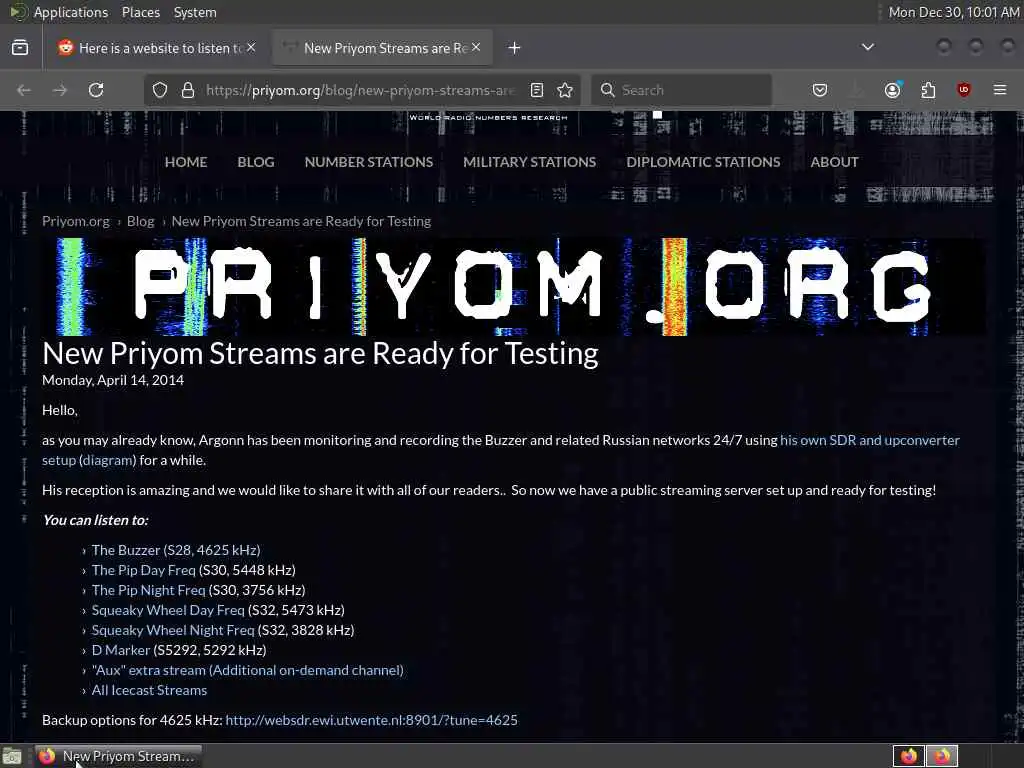Click into the Search box
This screenshot has width=1024, height=768.
coord(682,90)
